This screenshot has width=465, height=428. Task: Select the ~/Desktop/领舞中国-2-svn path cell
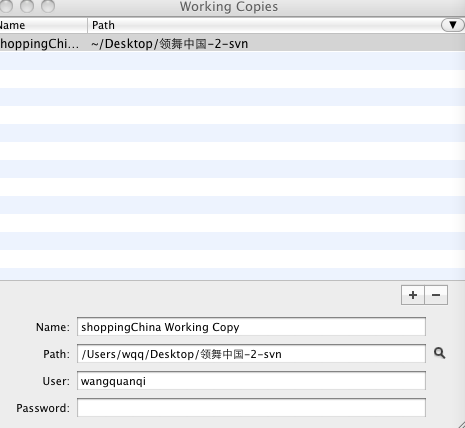click(x=170, y=44)
